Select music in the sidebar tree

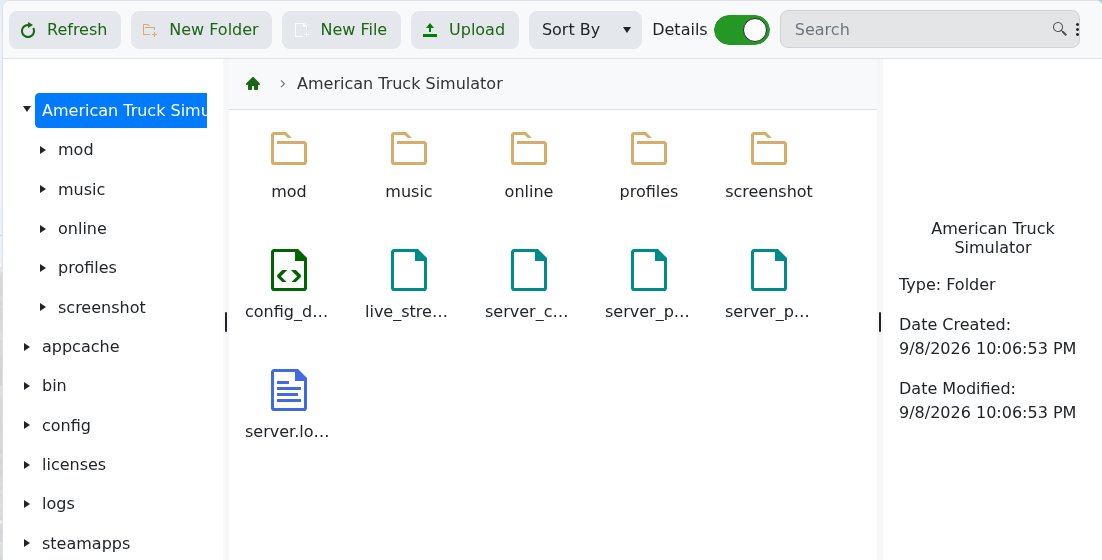[82, 189]
